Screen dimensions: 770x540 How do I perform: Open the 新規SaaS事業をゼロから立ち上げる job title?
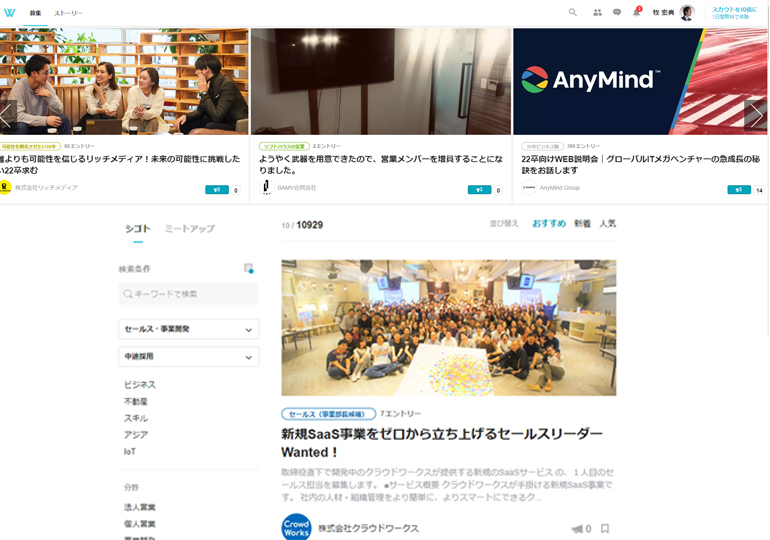(x=442, y=443)
